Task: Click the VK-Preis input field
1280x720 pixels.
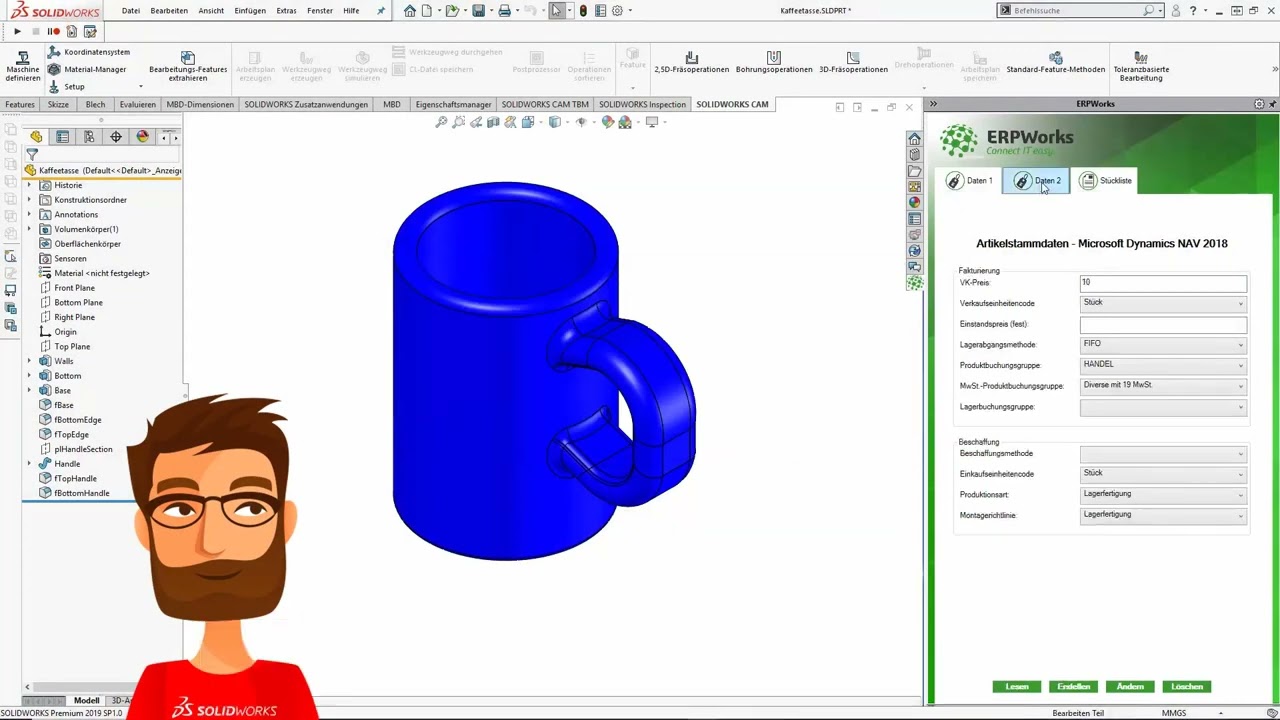Action: [1163, 283]
